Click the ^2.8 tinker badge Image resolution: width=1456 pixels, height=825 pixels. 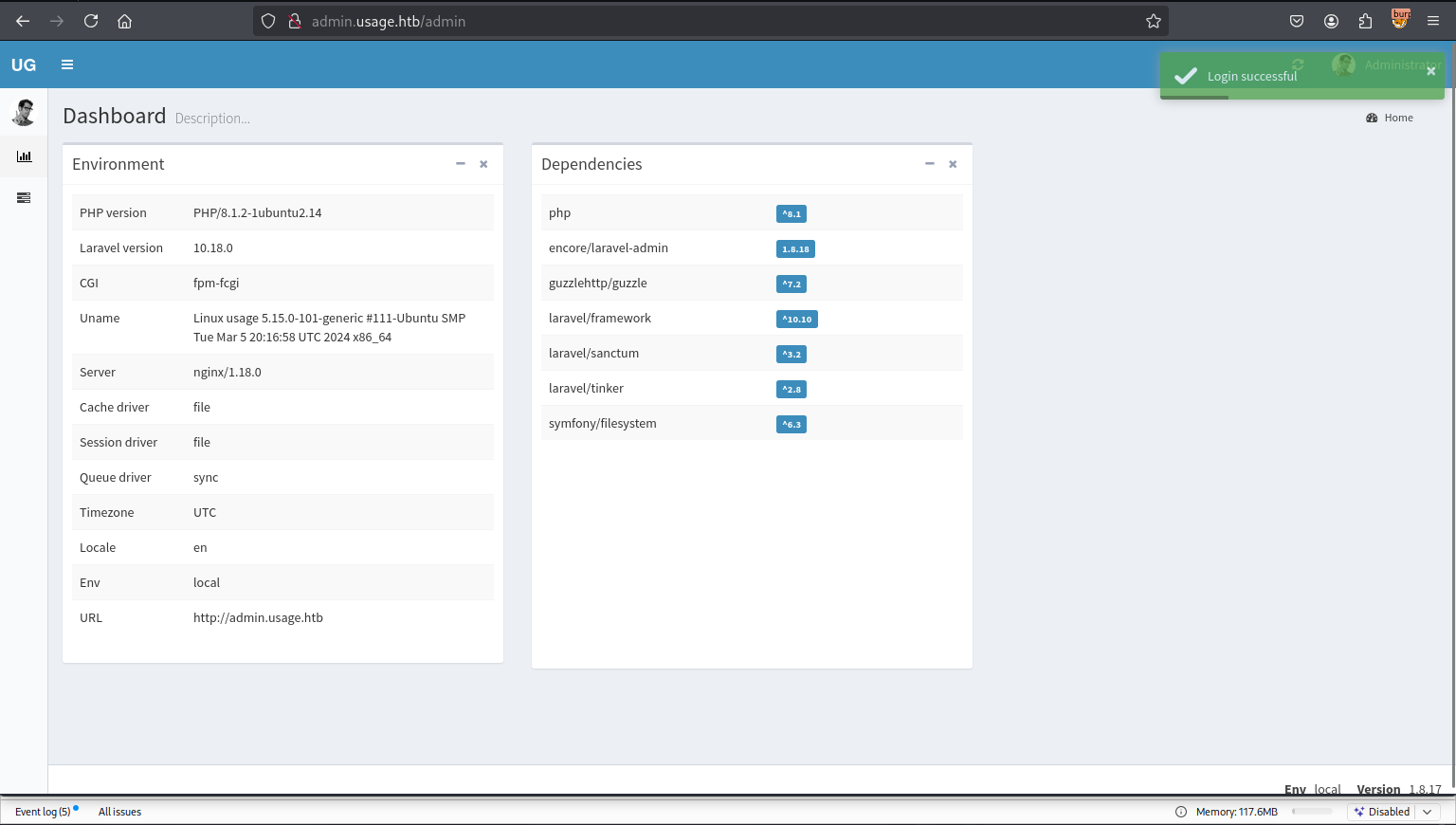pyautogui.click(x=792, y=390)
